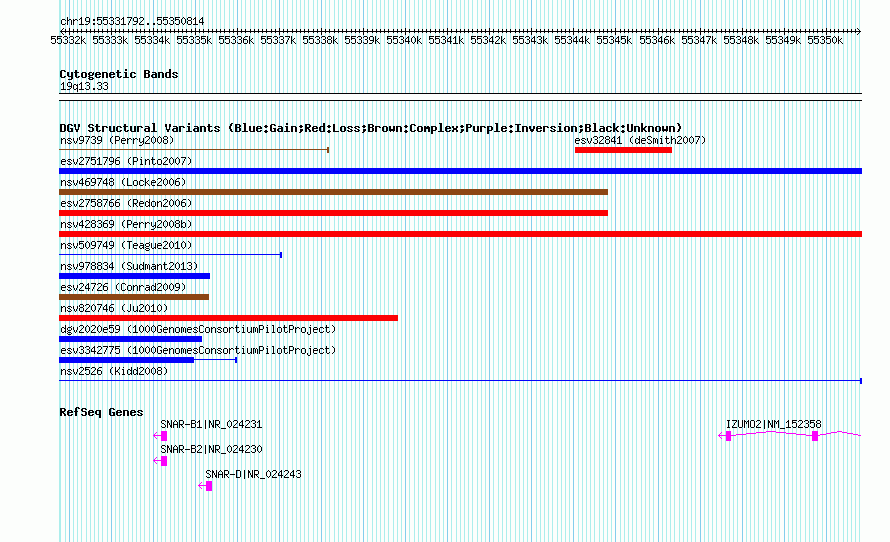Select the brown esv24726 complex bar
Viewport: 890px width, 542px height.
[x=134, y=297]
